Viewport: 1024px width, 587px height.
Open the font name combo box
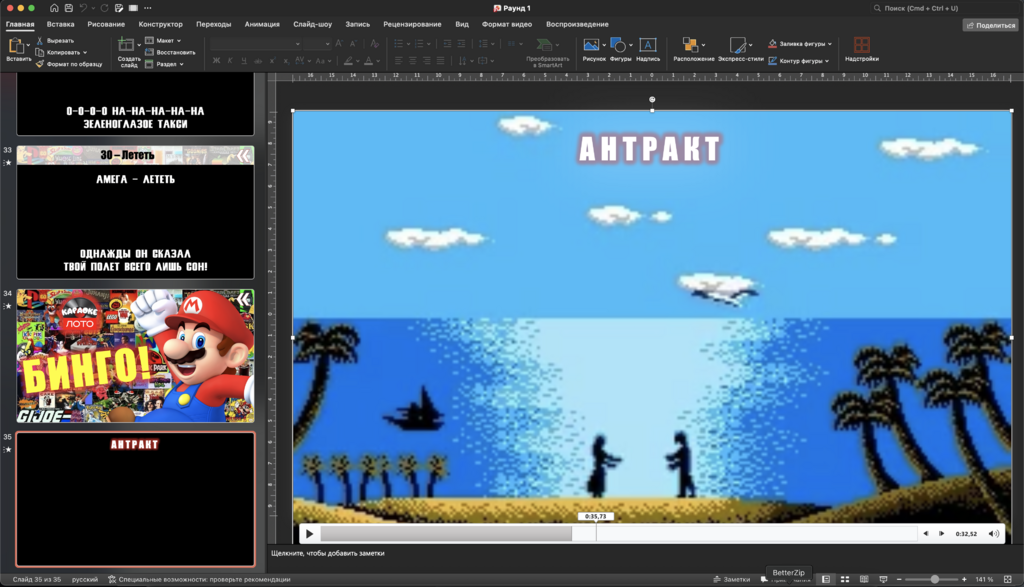(256, 44)
